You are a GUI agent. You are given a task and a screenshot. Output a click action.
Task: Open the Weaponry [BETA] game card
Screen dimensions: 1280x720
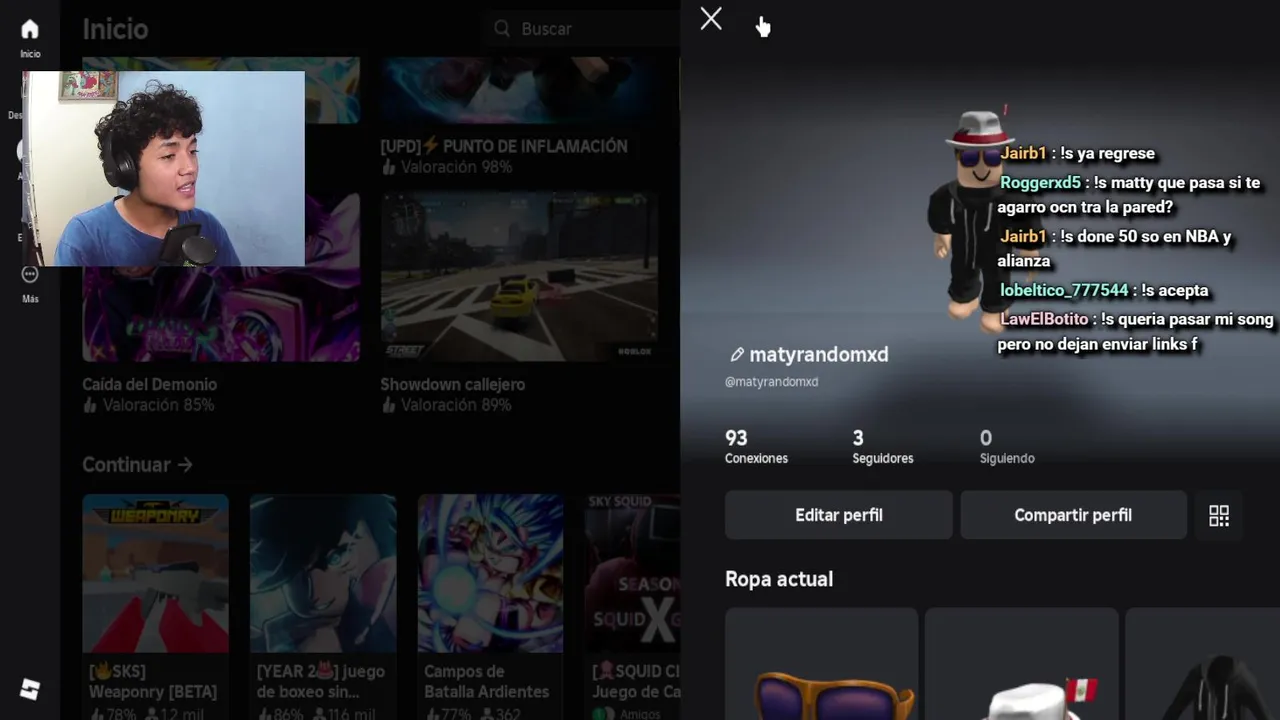click(x=155, y=607)
